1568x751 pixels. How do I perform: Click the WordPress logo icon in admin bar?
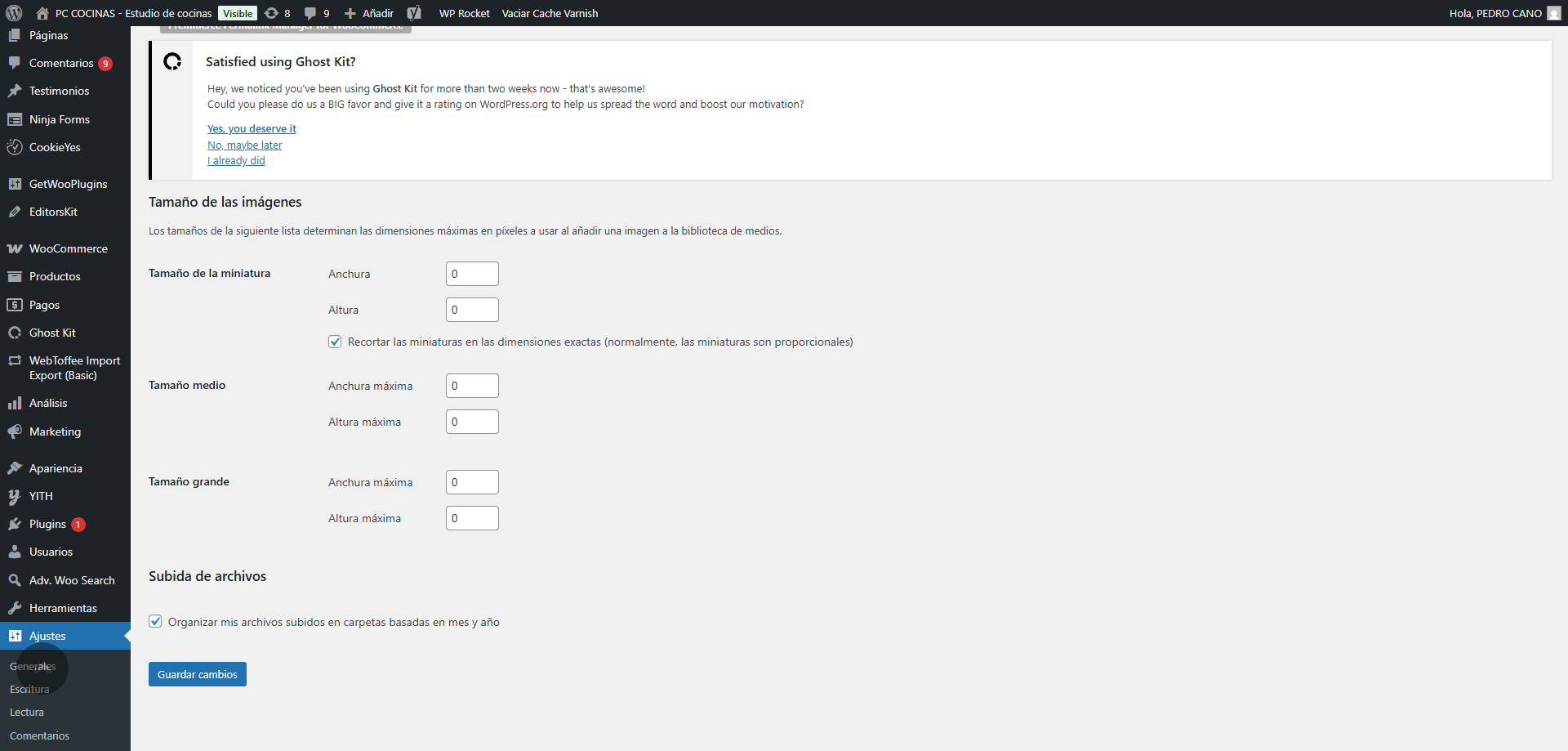point(14,13)
